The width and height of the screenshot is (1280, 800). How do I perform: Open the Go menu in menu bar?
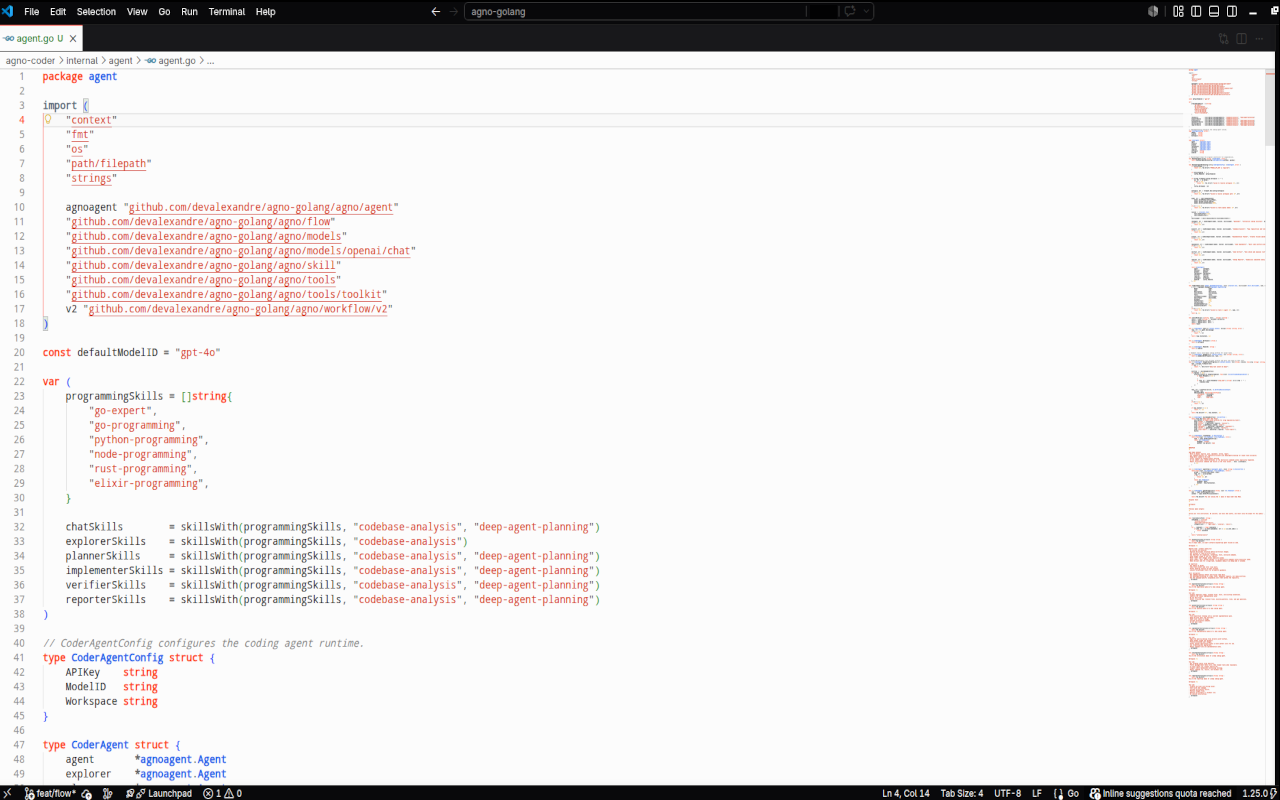[x=164, y=12]
